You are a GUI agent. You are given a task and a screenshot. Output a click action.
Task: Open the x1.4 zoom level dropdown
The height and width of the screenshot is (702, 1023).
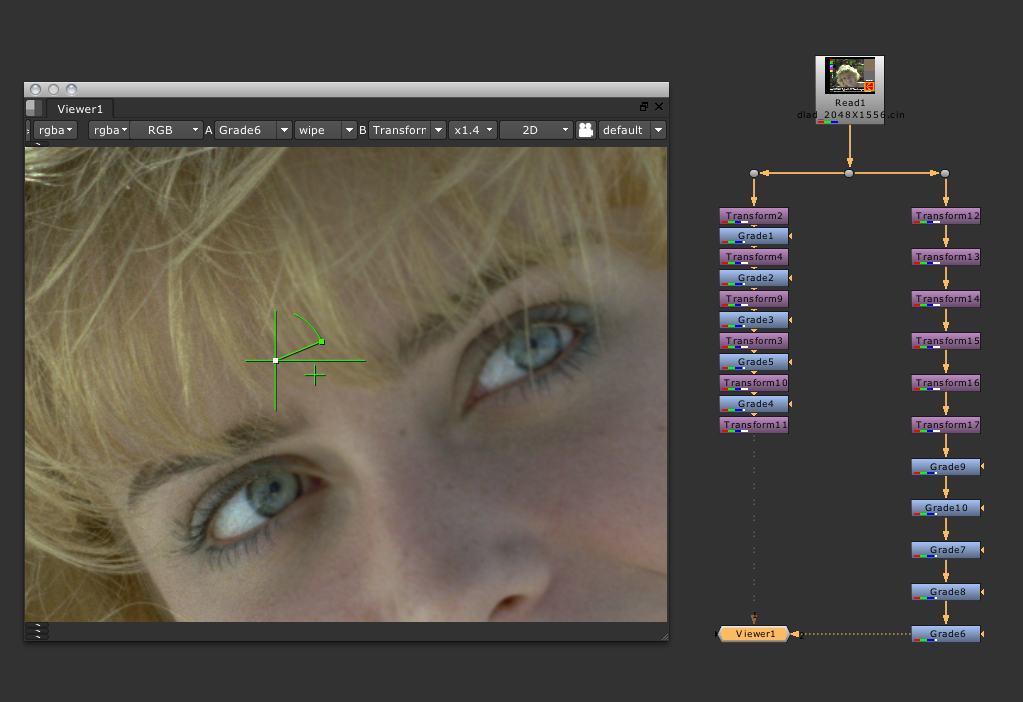[472, 129]
